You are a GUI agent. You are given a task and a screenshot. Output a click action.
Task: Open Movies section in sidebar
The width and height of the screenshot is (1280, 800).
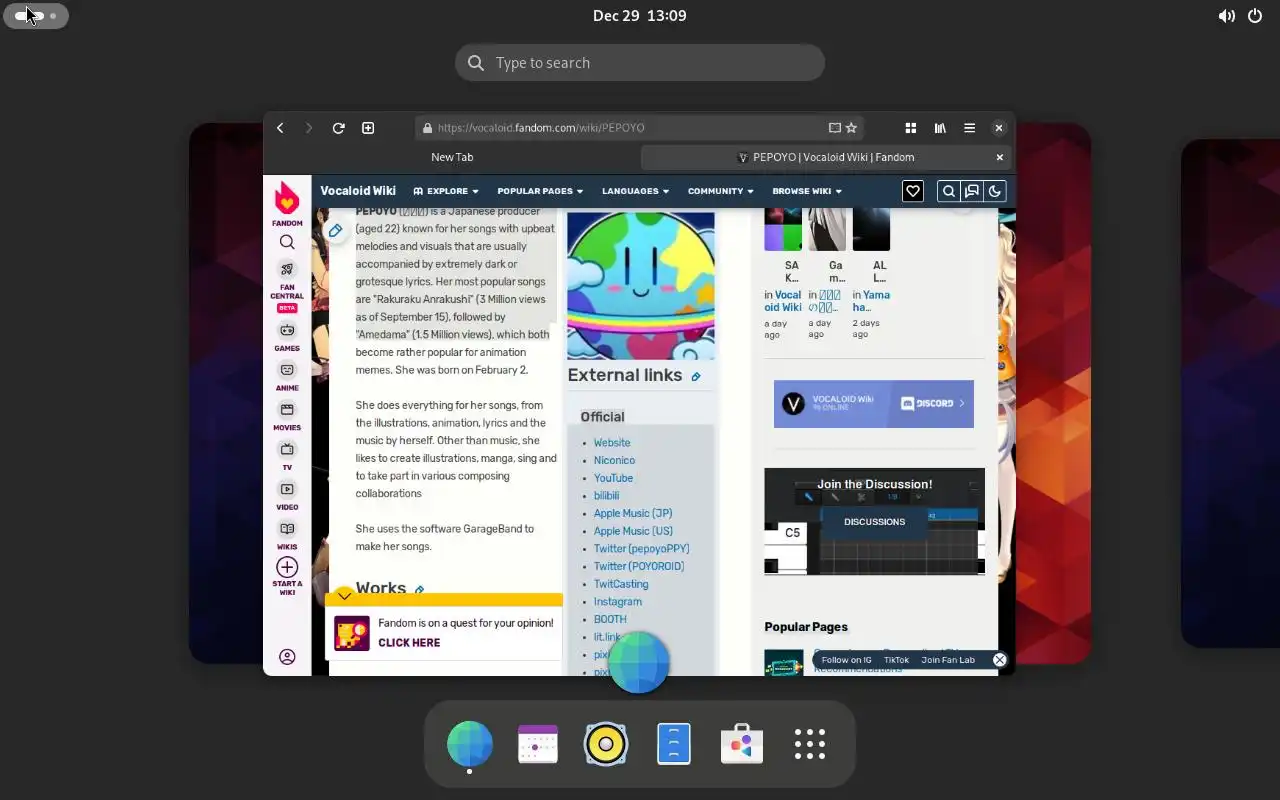[x=287, y=416]
